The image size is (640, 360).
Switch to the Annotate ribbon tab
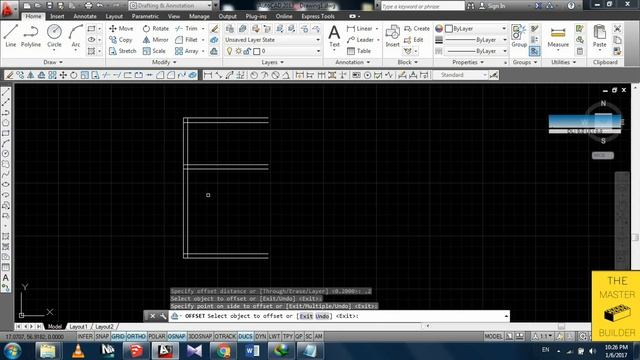(85, 16)
